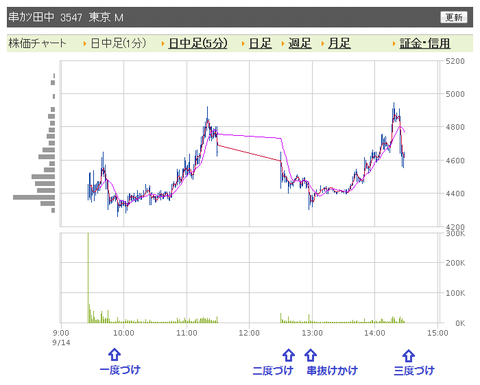
Task: Click the 4400 price axis label
Action: 455,193
